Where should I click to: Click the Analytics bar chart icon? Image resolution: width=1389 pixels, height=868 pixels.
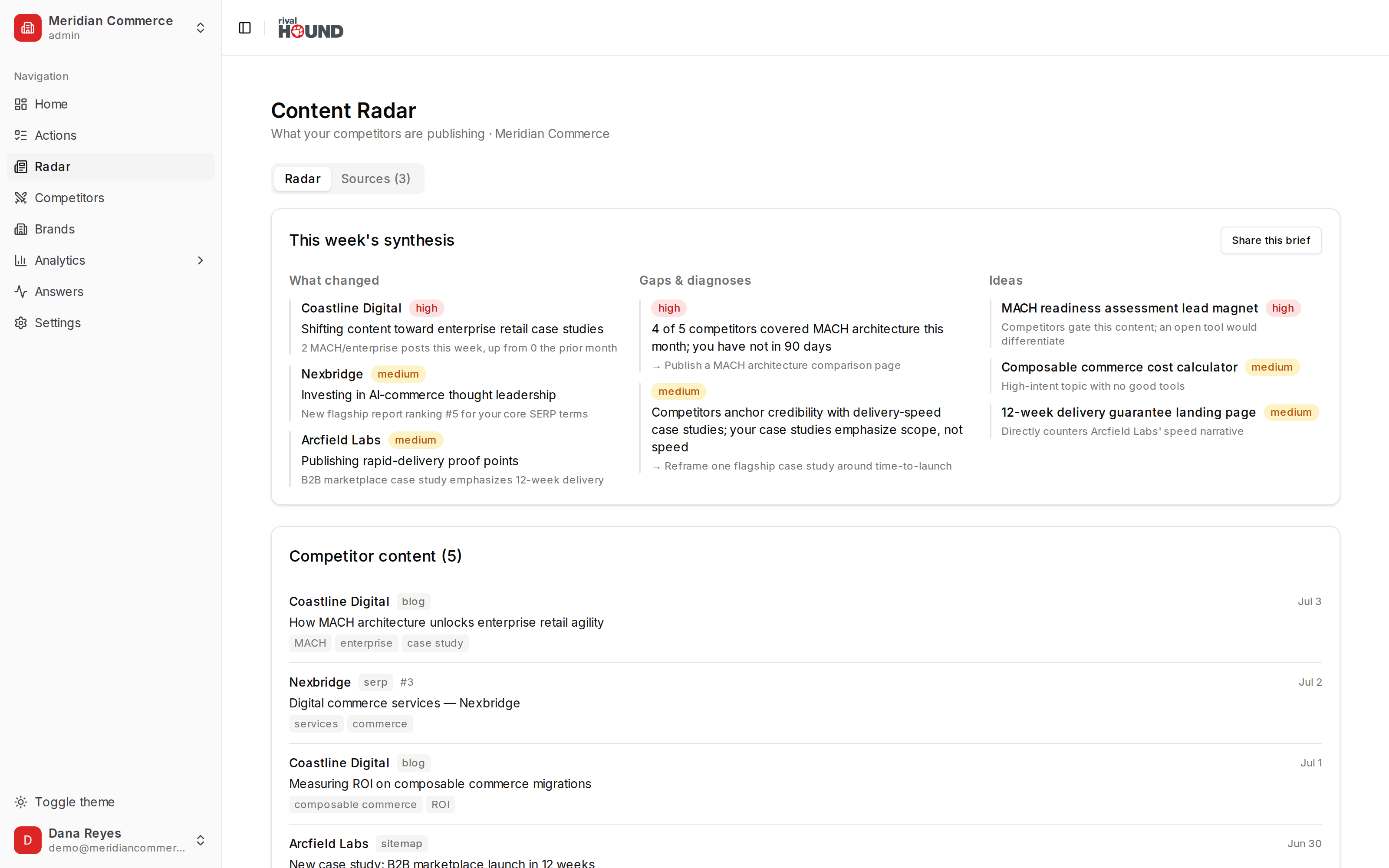point(21,260)
